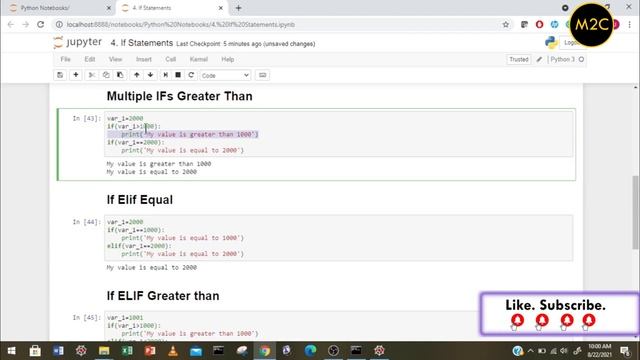Open a new browser tab
640x360 pixels.
pyautogui.click(x=238, y=8)
